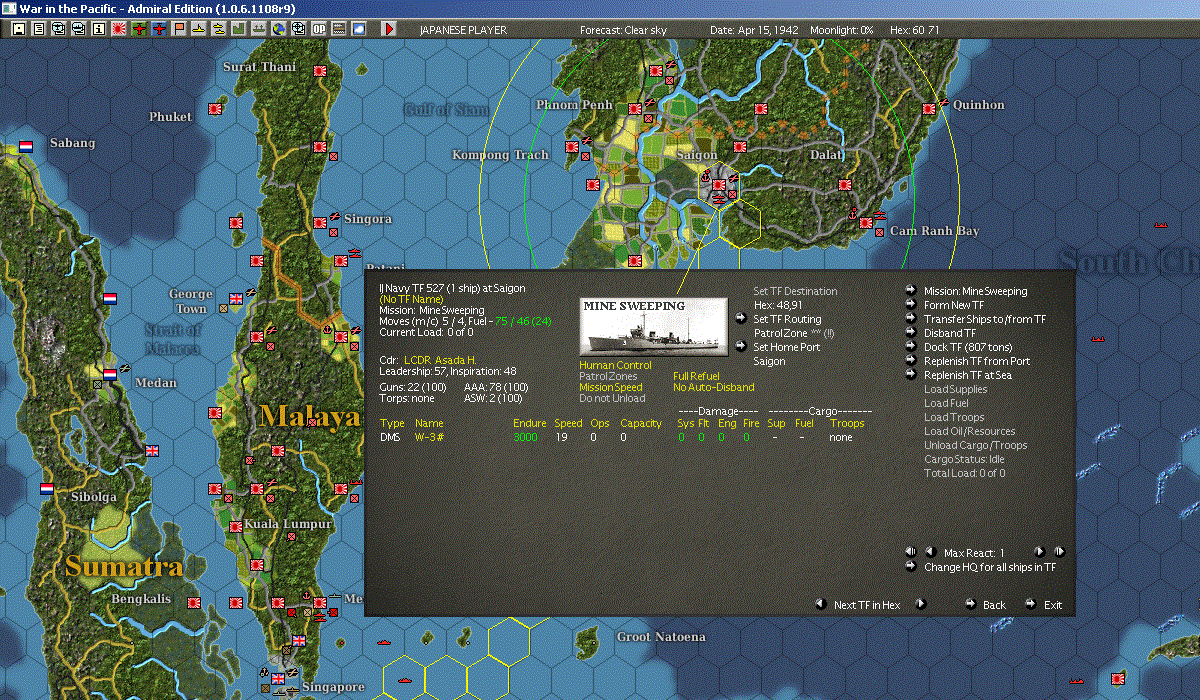Viewport: 1200px width, 700px height.
Task: Click the green land shape toolbar icon
Action: [x=238, y=29]
